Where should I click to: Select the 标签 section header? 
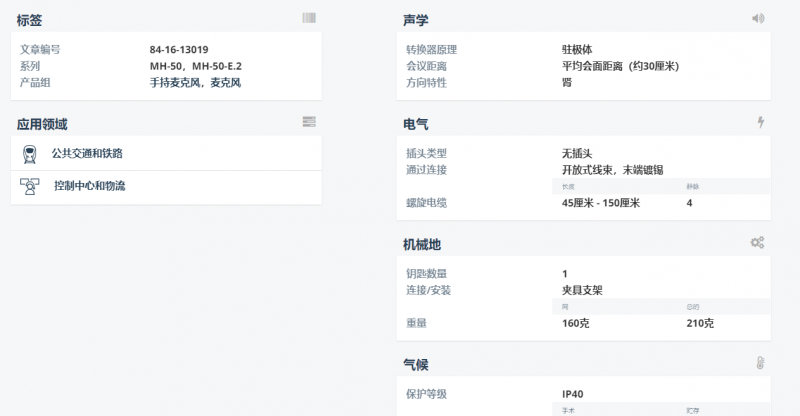(x=29, y=20)
